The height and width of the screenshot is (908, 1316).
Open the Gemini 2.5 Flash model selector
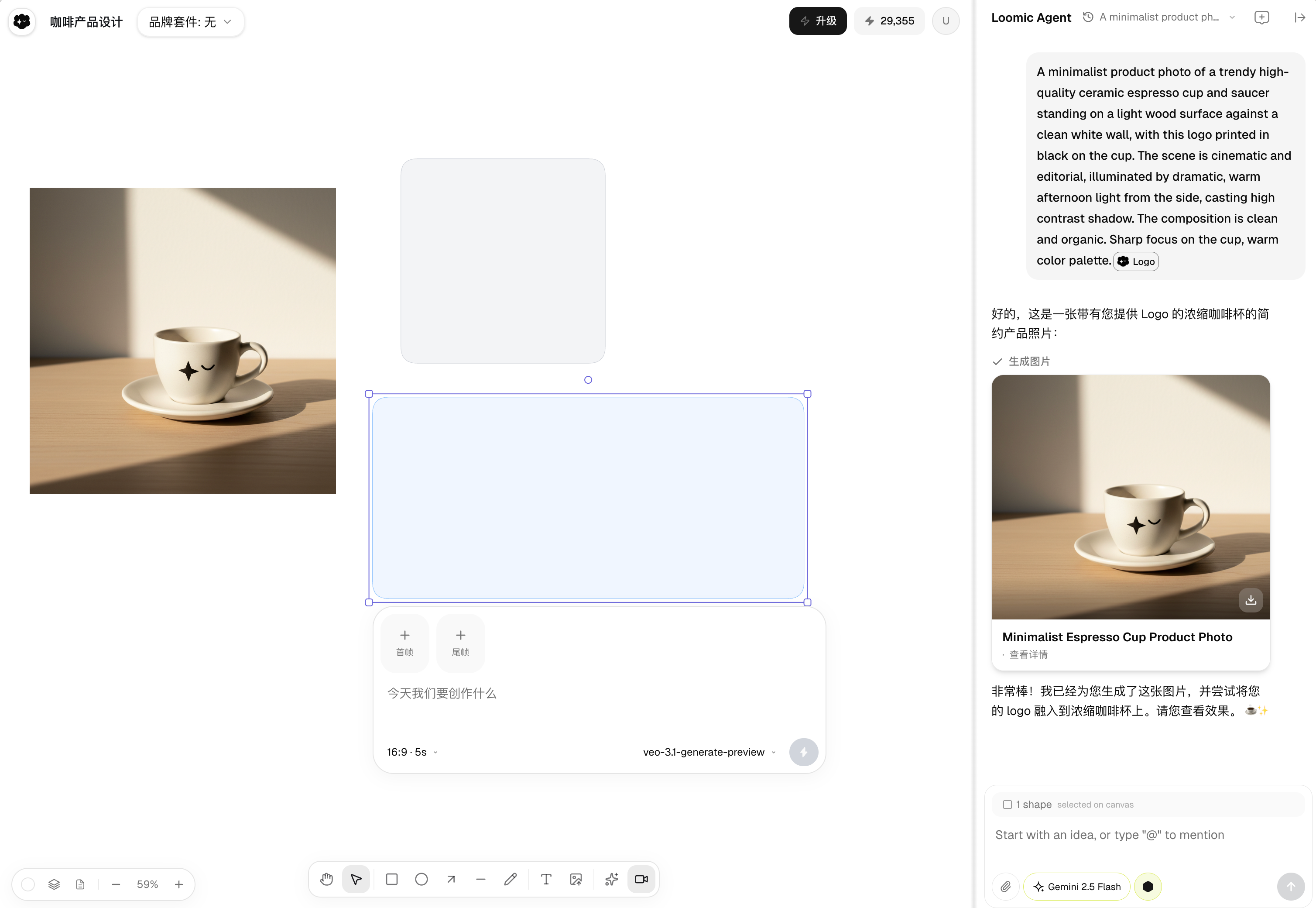[1076, 886]
